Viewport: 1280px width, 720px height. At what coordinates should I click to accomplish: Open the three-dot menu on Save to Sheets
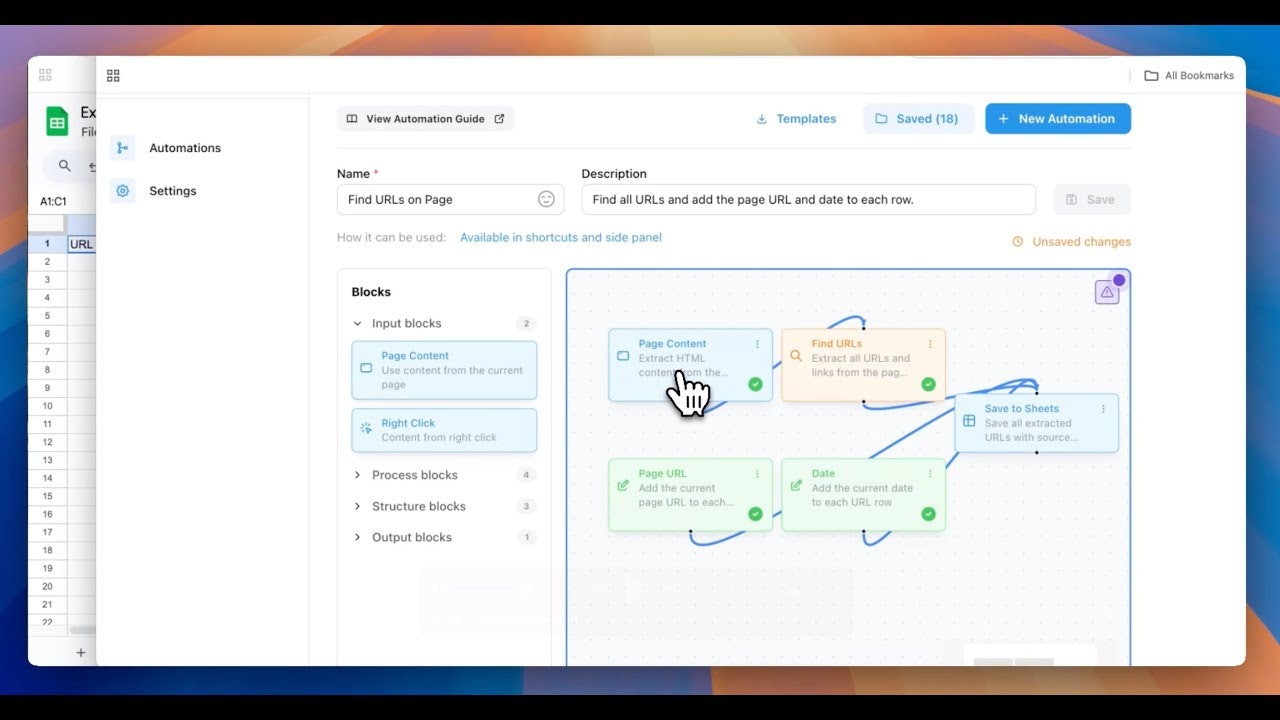pos(1104,408)
